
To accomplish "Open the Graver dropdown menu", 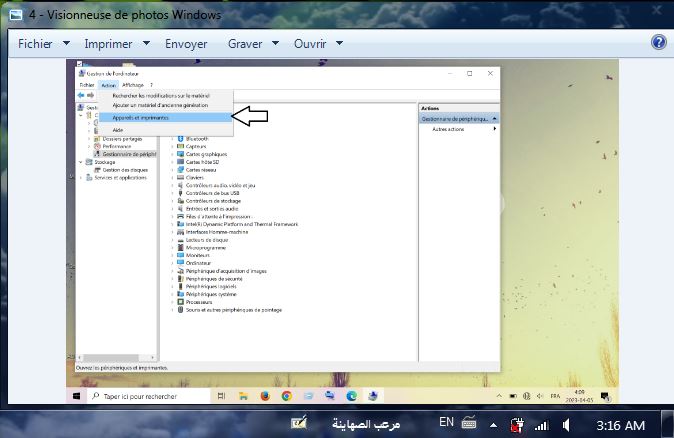I will pos(253,44).
